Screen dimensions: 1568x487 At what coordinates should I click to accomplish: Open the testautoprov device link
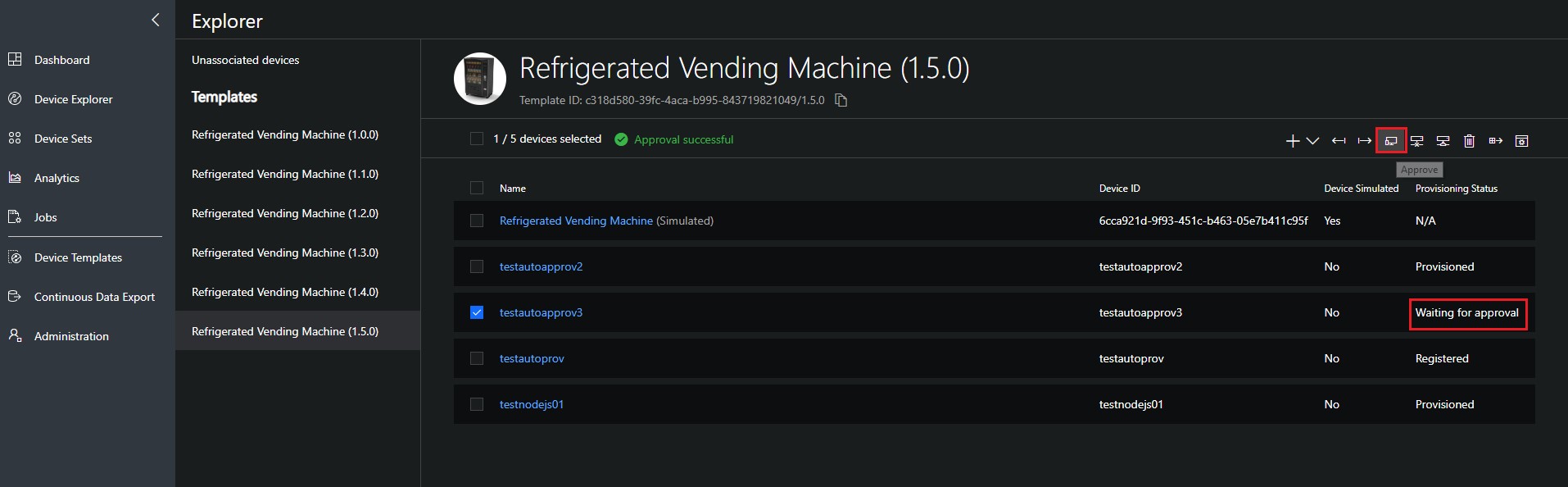coord(532,358)
